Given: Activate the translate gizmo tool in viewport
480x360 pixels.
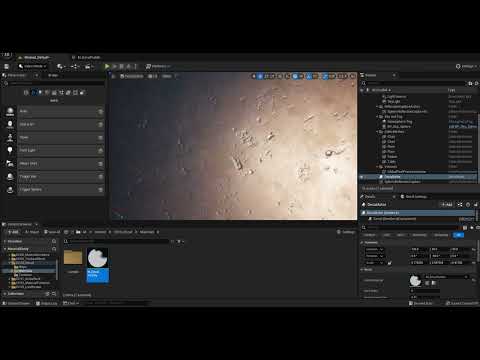Looking at the screenshot, I should coord(260,76).
